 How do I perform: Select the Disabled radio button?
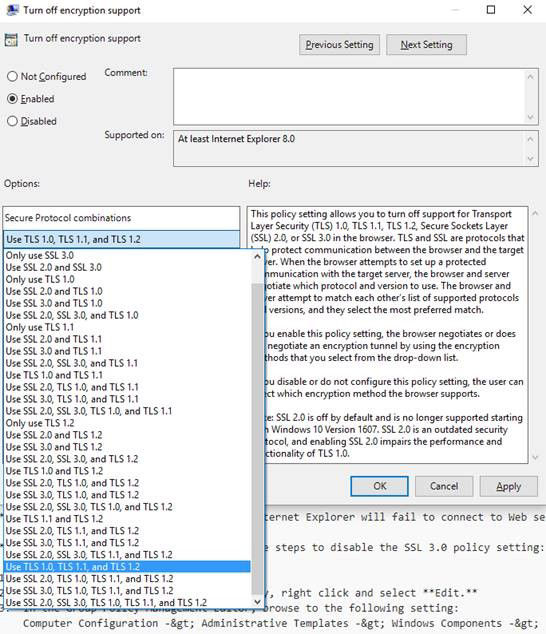[x=13, y=121]
